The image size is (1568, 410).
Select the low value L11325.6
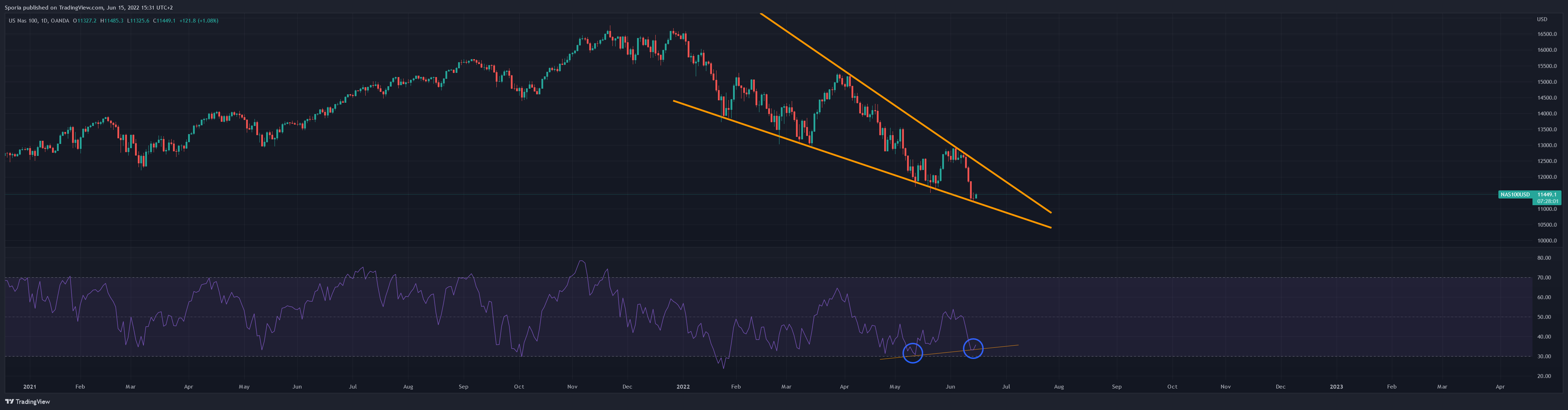click(x=138, y=21)
